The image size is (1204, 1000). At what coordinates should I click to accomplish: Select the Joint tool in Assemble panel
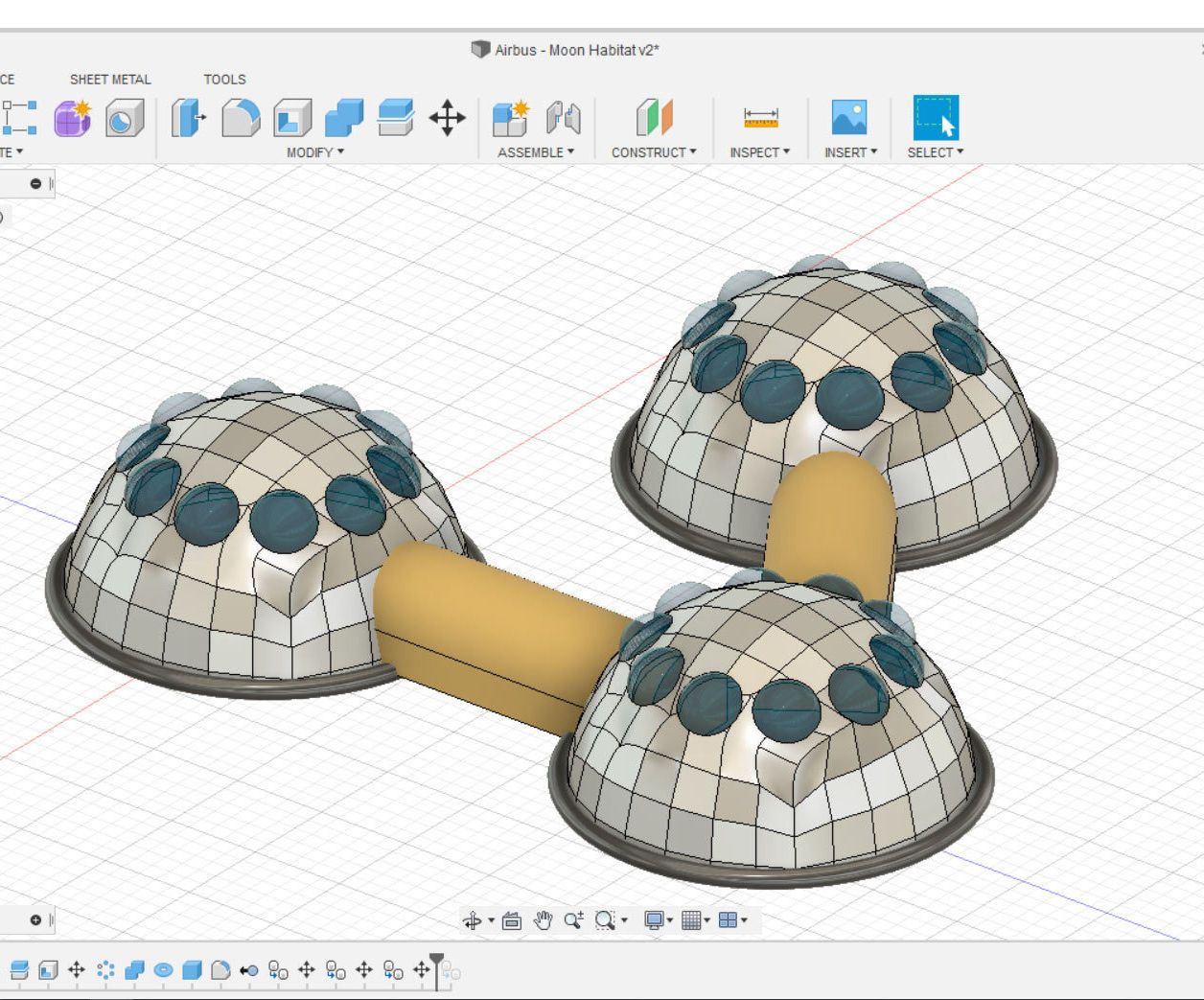point(564,118)
